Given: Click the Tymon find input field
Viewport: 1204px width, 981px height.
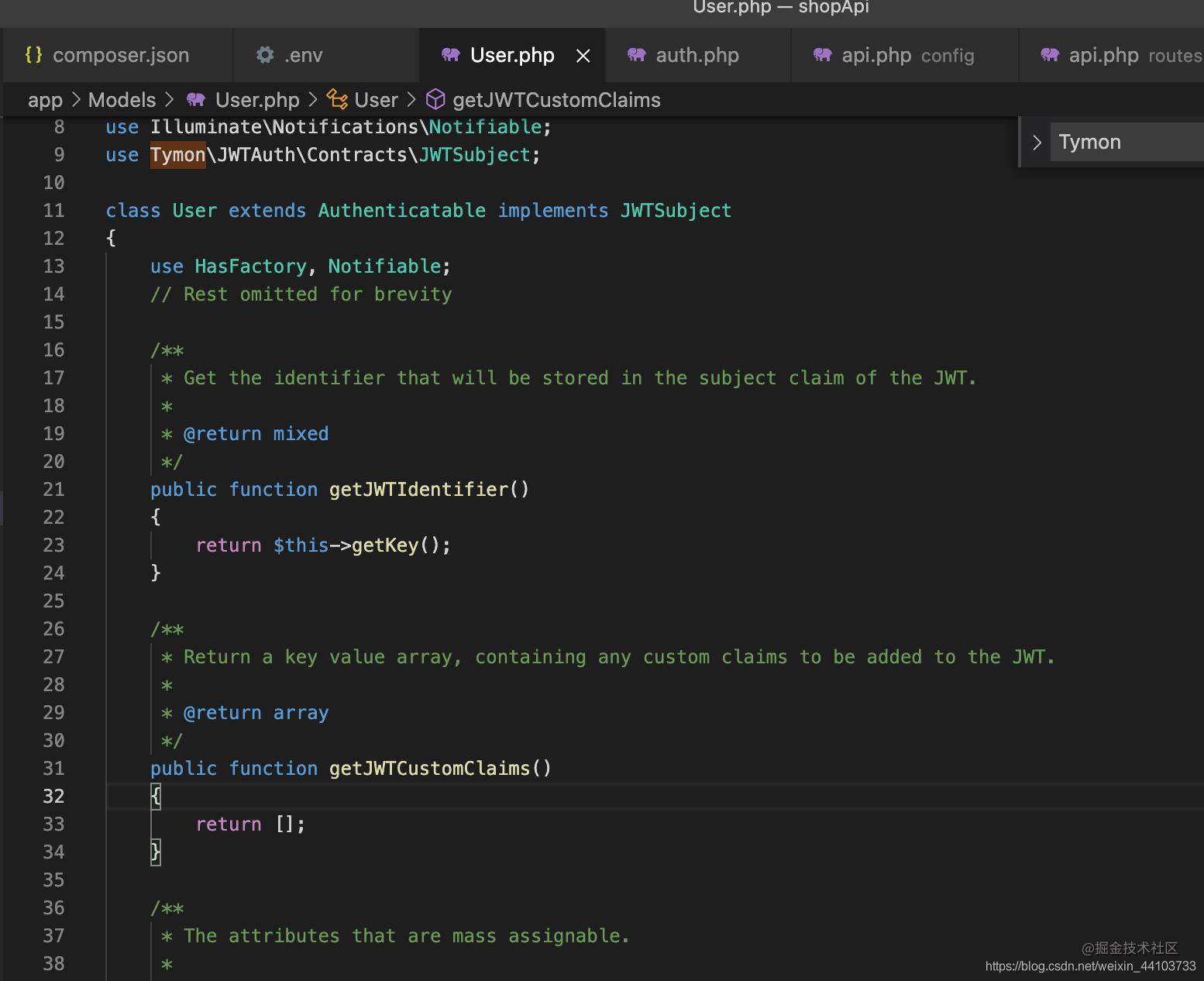Looking at the screenshot, I should [x=1127, y=142].
